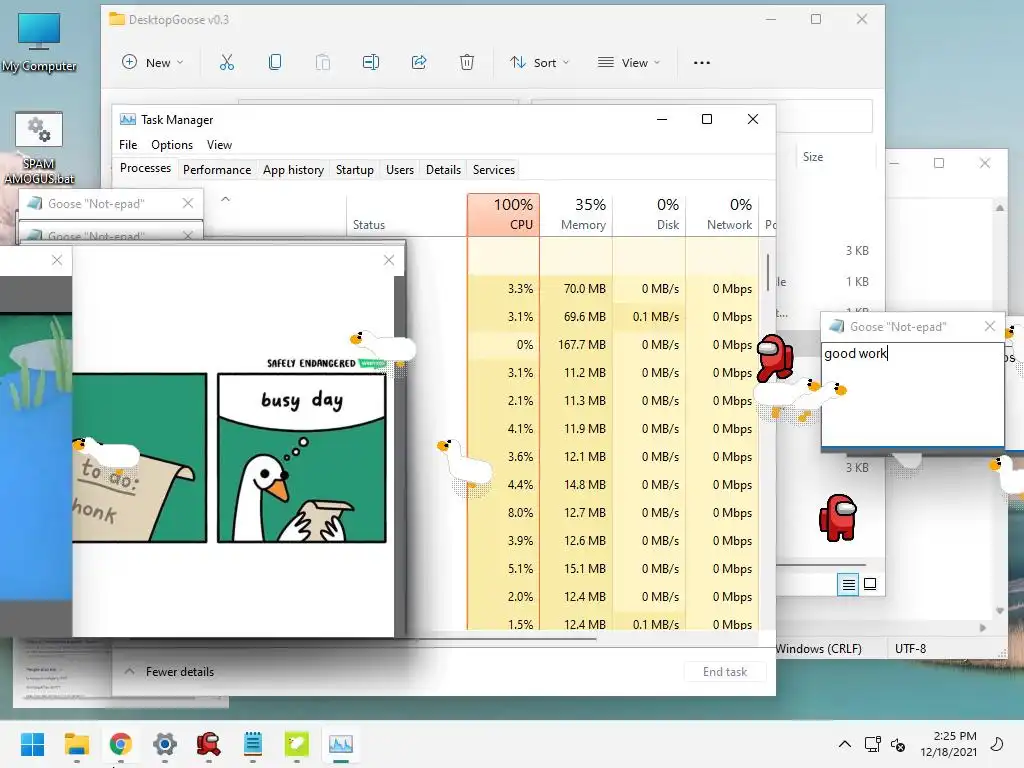Click the End task button
The width and height of the screenshot is (1024, 768).
725,671
